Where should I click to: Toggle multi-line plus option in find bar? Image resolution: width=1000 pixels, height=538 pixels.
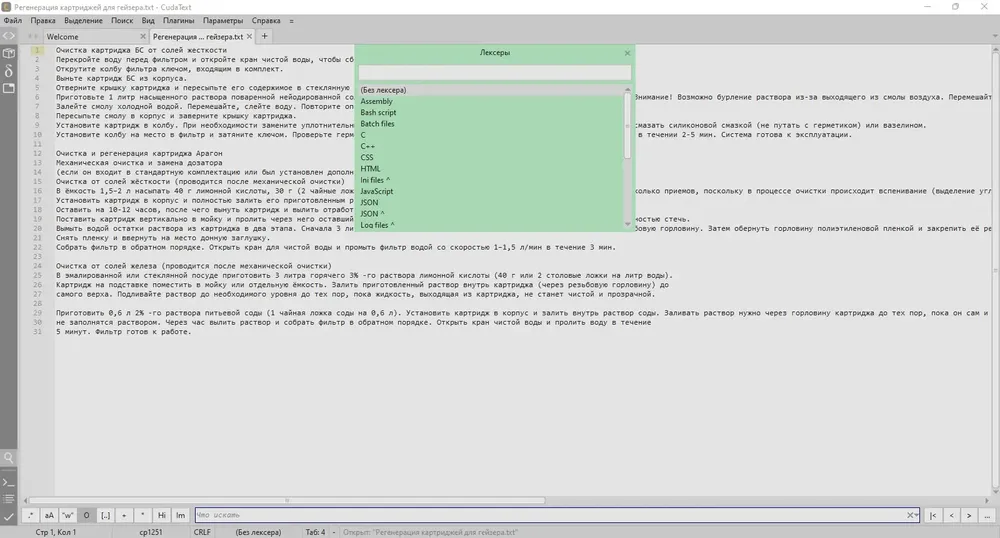tap(124, 515)
